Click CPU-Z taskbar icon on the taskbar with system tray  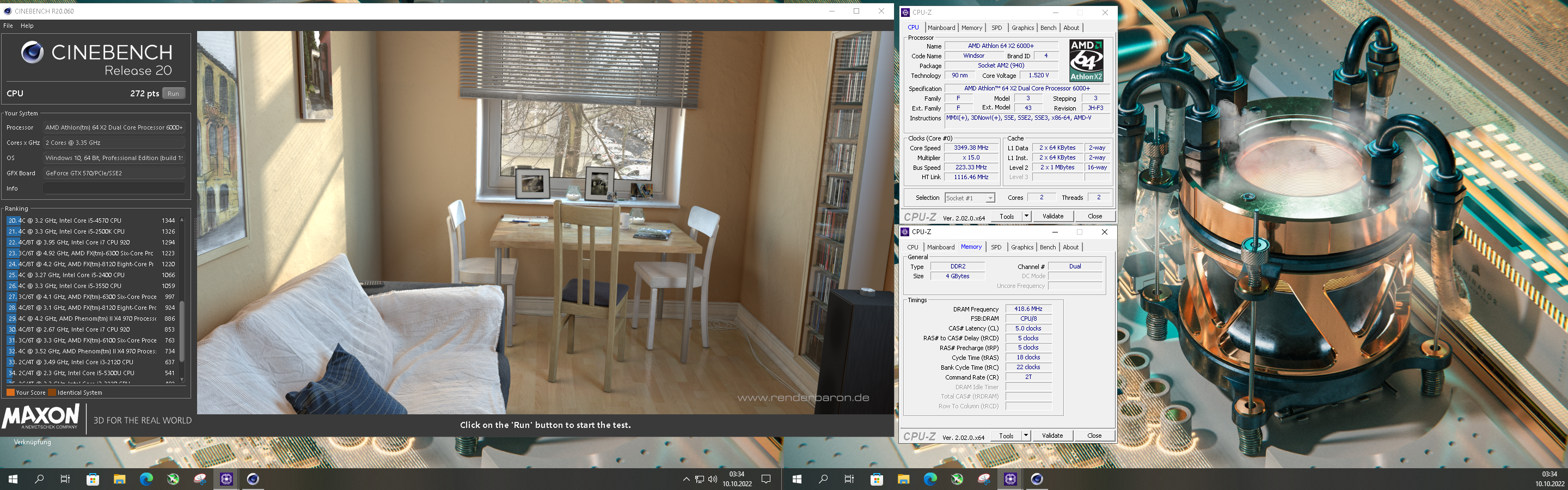[x=226, y=479]
